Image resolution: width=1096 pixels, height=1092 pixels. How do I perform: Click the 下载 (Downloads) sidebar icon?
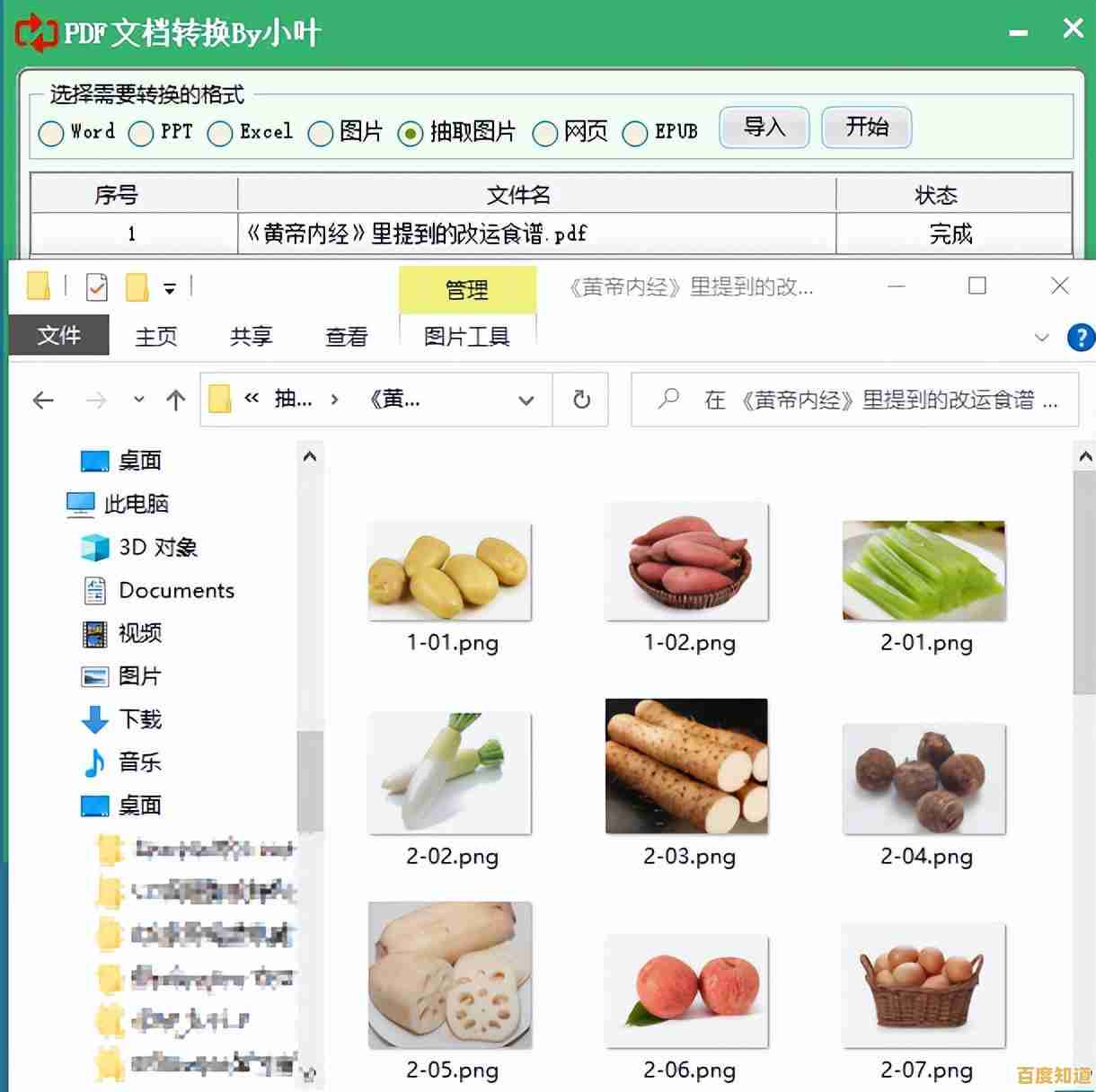95,719
